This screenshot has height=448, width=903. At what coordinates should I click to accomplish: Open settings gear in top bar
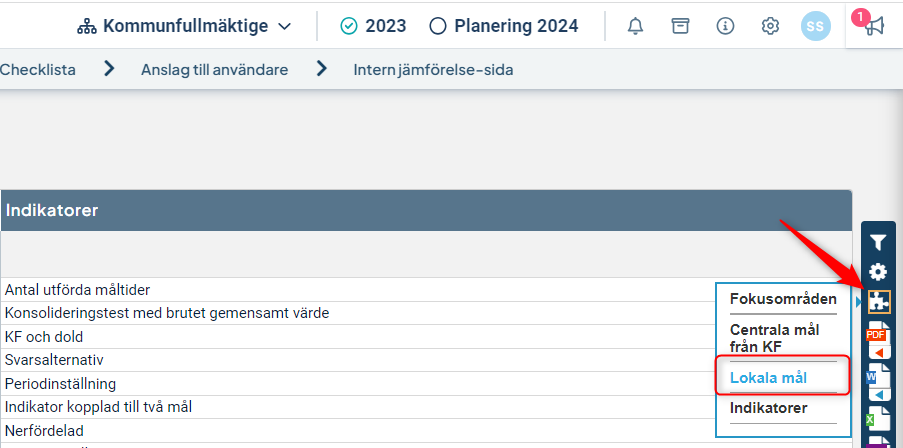[x=770, y=26]
